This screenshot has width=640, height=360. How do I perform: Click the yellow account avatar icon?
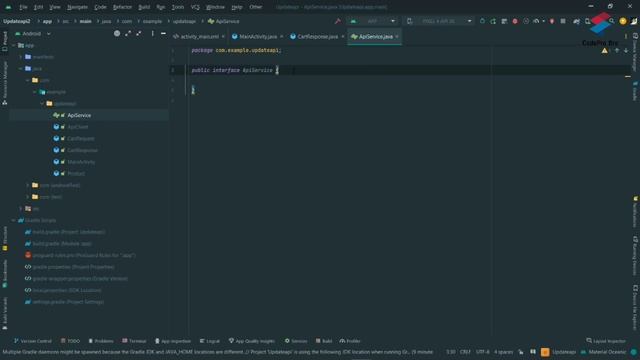tap(623, 21)
